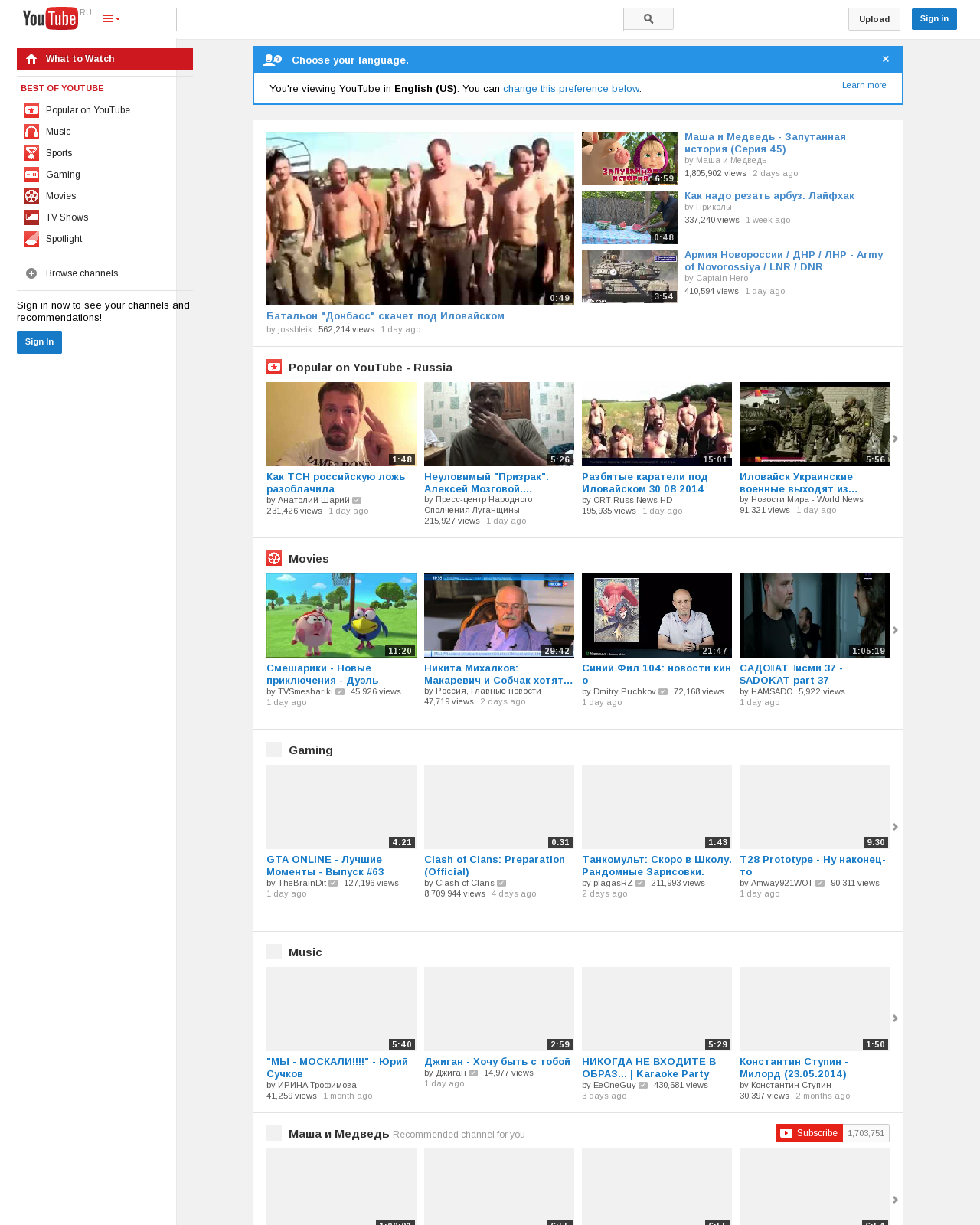Open Танкомульт Скоро в Школу title
Viewport: 980px width, 1225px height.
(657, 865)
